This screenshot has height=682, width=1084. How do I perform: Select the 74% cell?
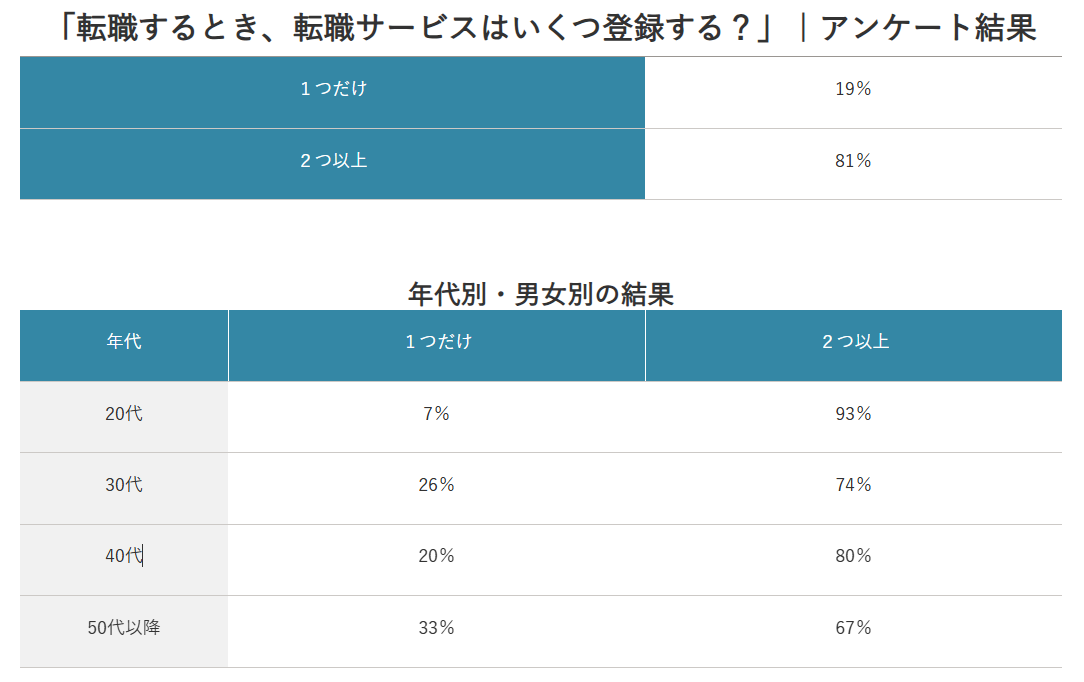(853, 485)
